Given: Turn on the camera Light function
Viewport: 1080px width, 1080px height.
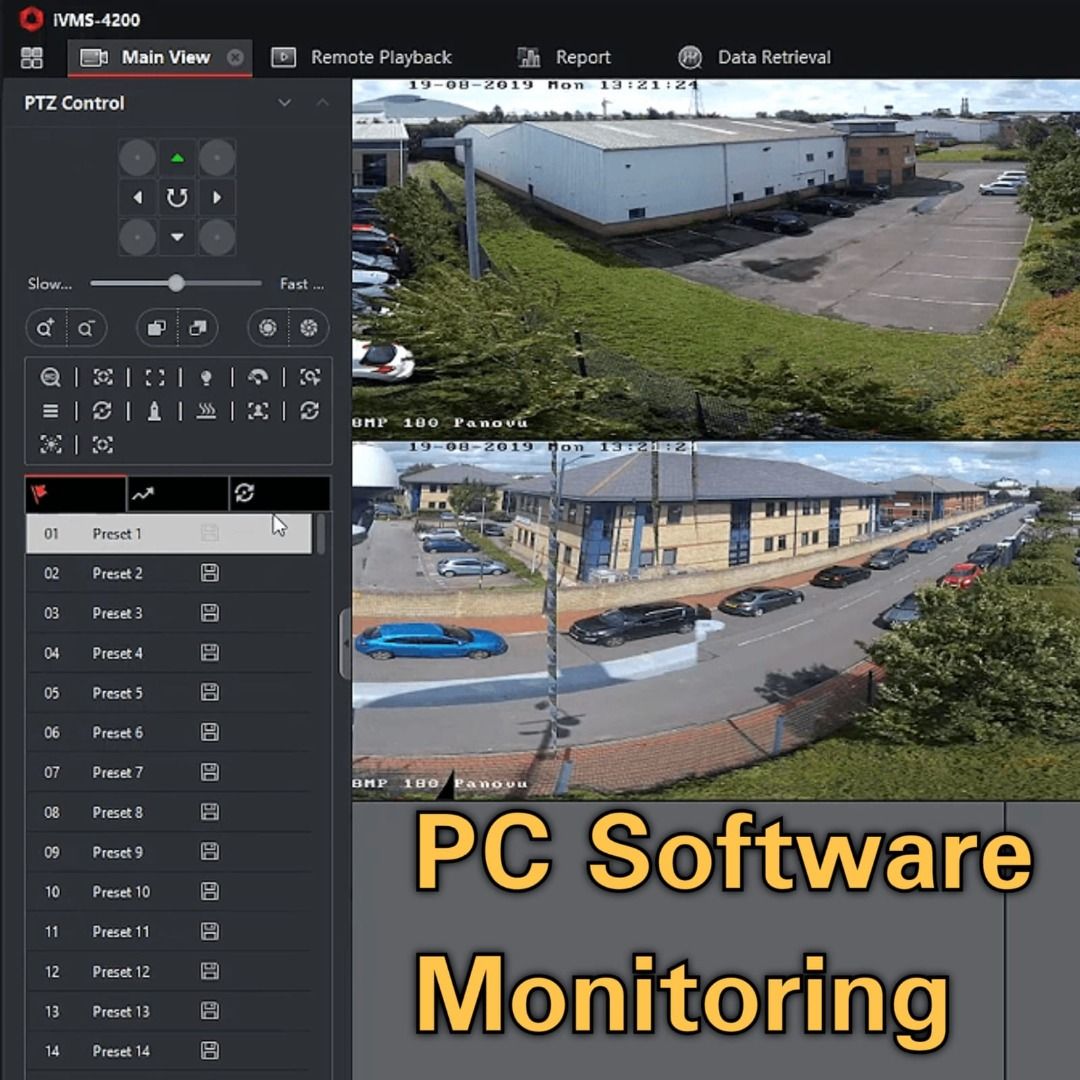Looking at the screenshot, I should click(207, 377).
